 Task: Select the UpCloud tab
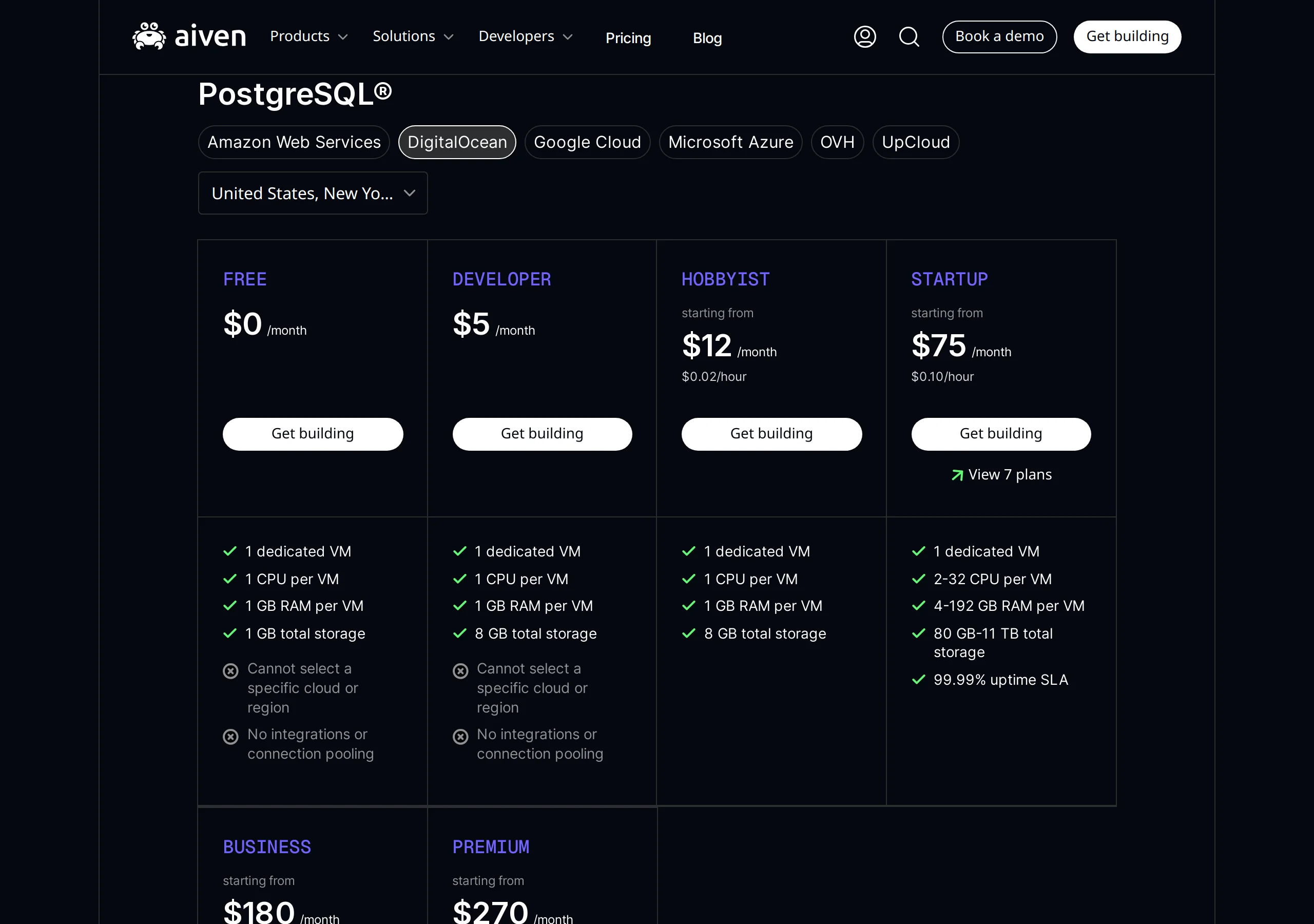[x=916, y=142]
